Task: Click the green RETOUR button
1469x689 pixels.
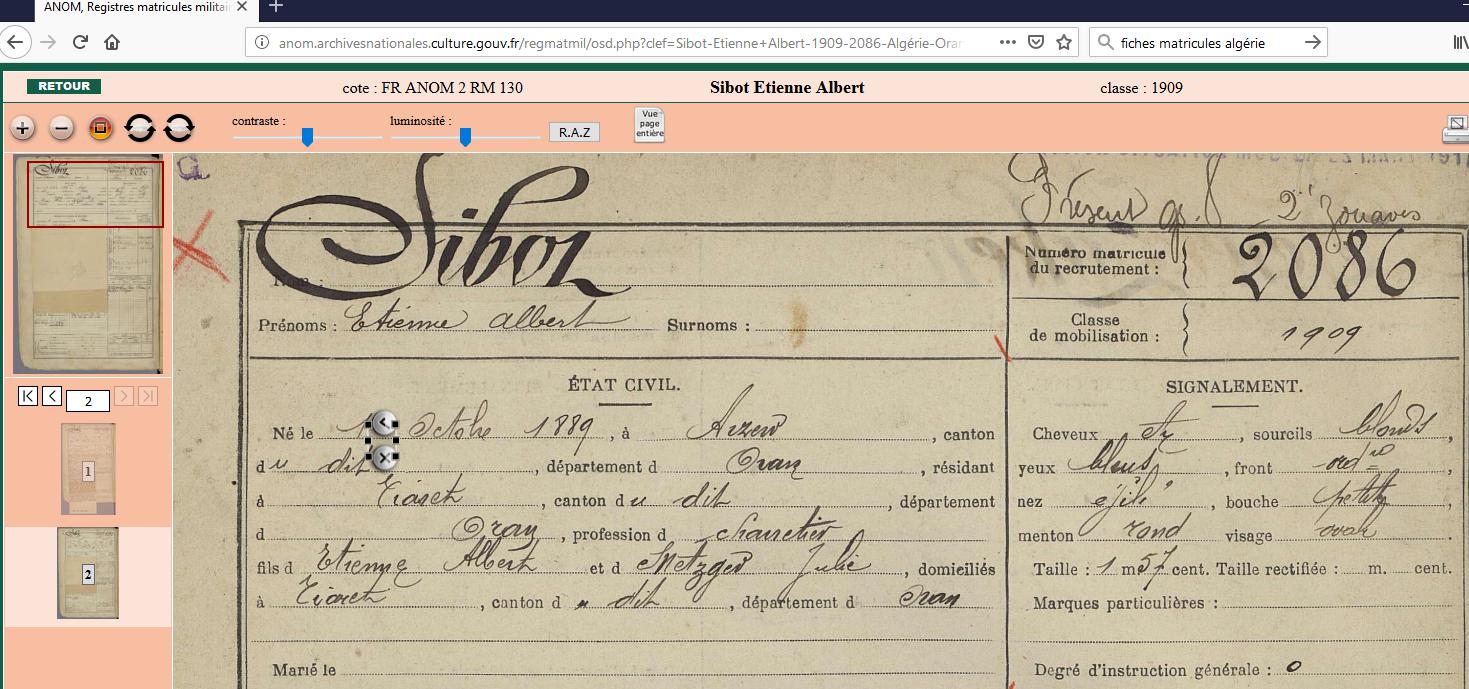Action: 64,86
